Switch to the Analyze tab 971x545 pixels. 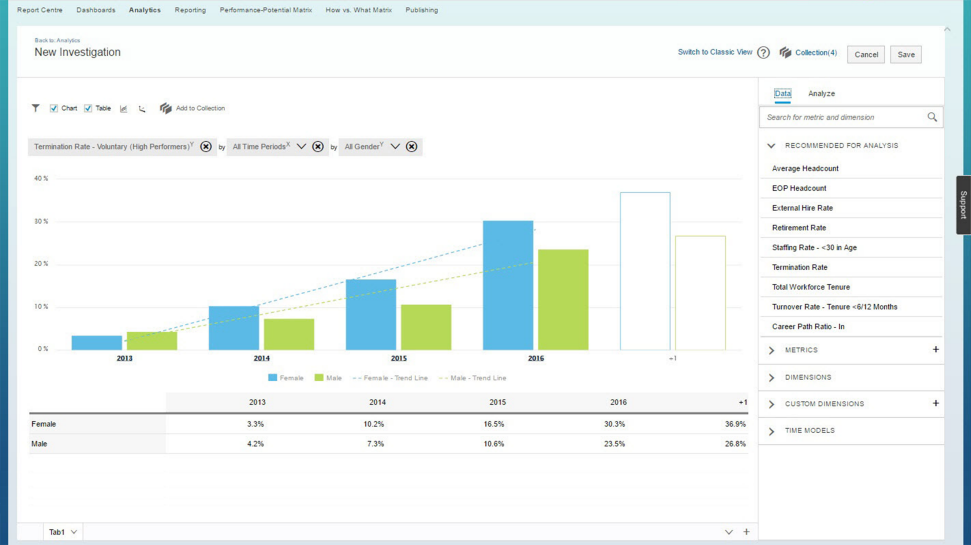pos(821,94)
